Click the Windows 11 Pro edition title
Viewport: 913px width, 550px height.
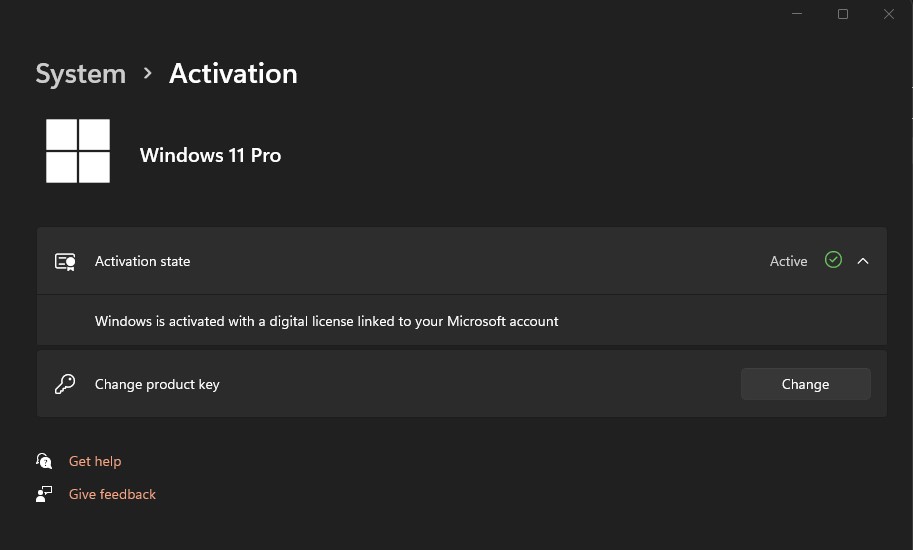tap(210, 155)
